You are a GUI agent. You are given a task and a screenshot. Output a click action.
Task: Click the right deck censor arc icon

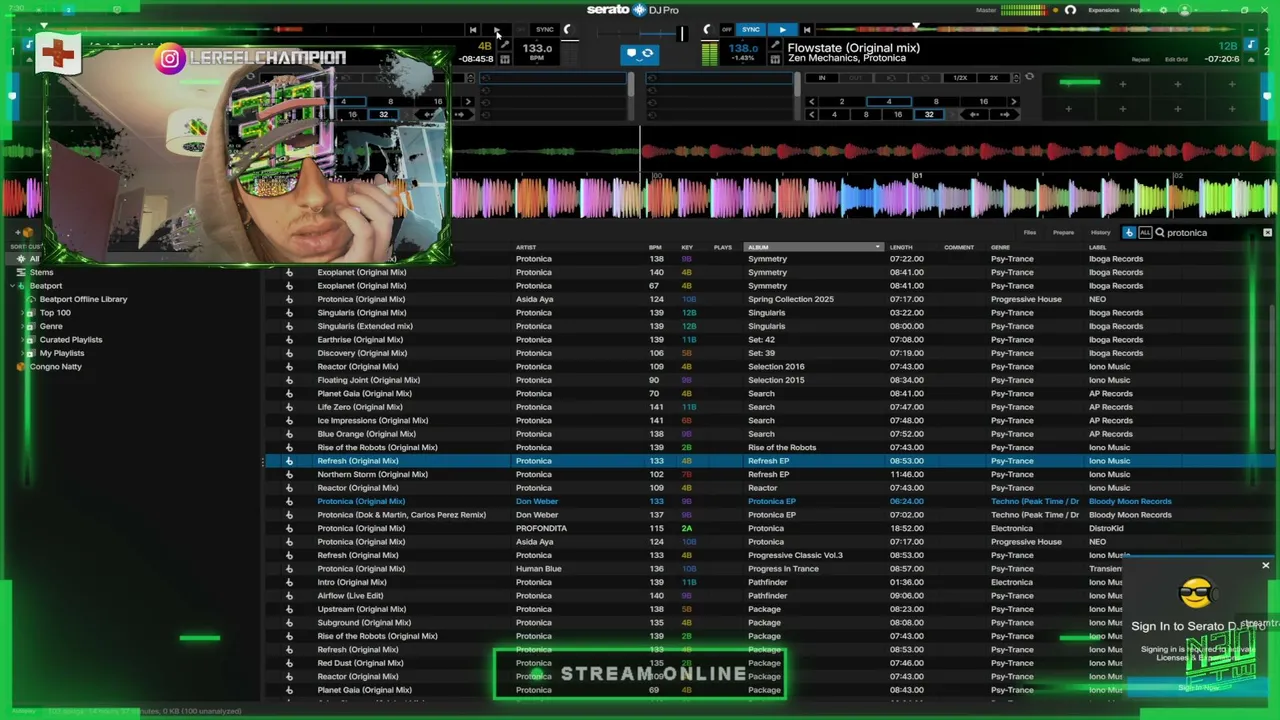point(707,30)
